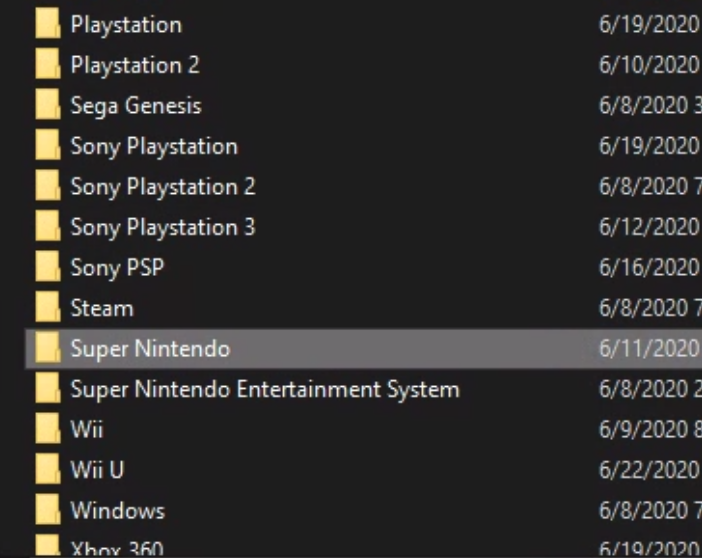Click the Sega Genesis folder icon
Viewport: 702px width, 558px height.
click(48, 105)
